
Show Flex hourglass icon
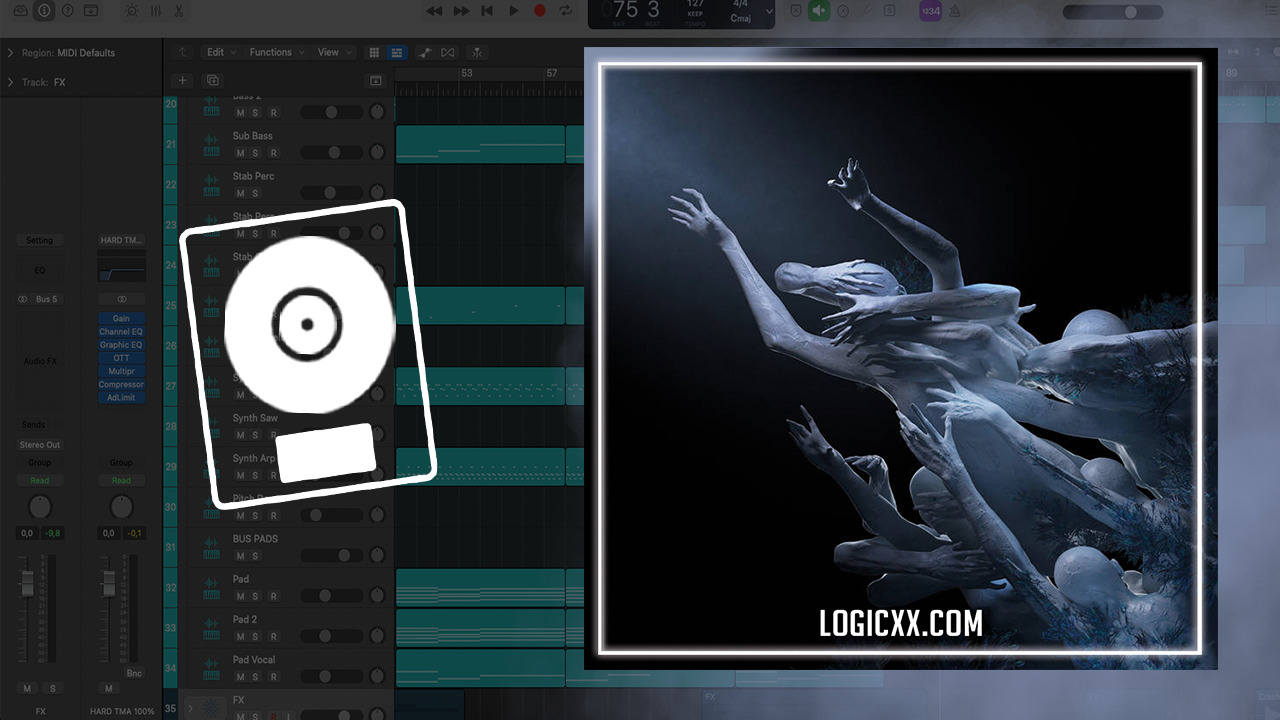[x=447, y=52]
